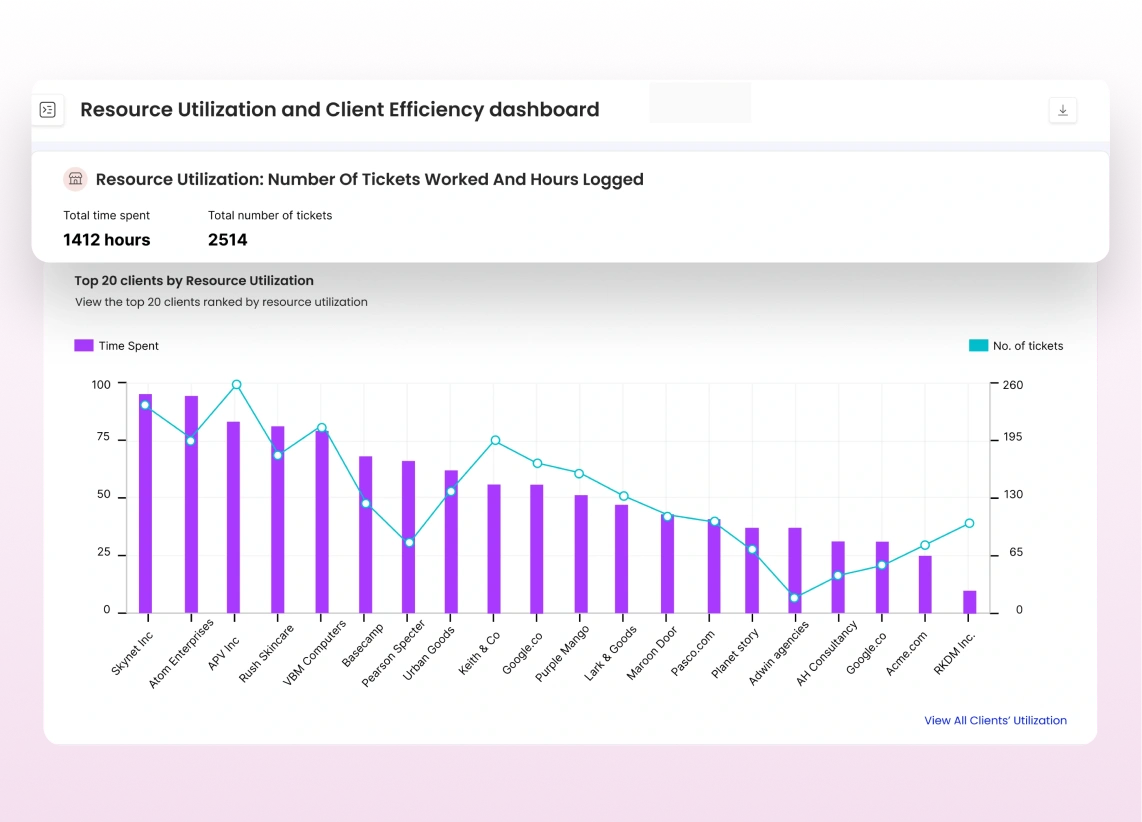1142x822 pixels.
Task: Click the Acme.com bar
Action: [x=925, y=584]
